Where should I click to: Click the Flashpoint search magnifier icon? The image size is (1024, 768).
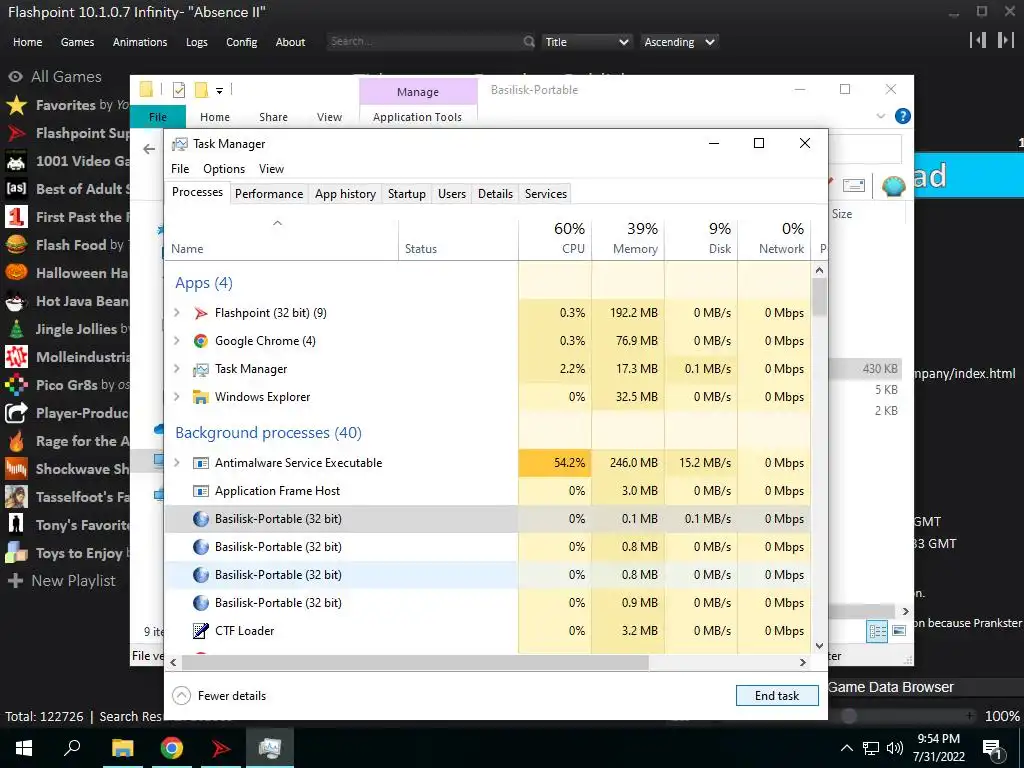click(529, 42)
